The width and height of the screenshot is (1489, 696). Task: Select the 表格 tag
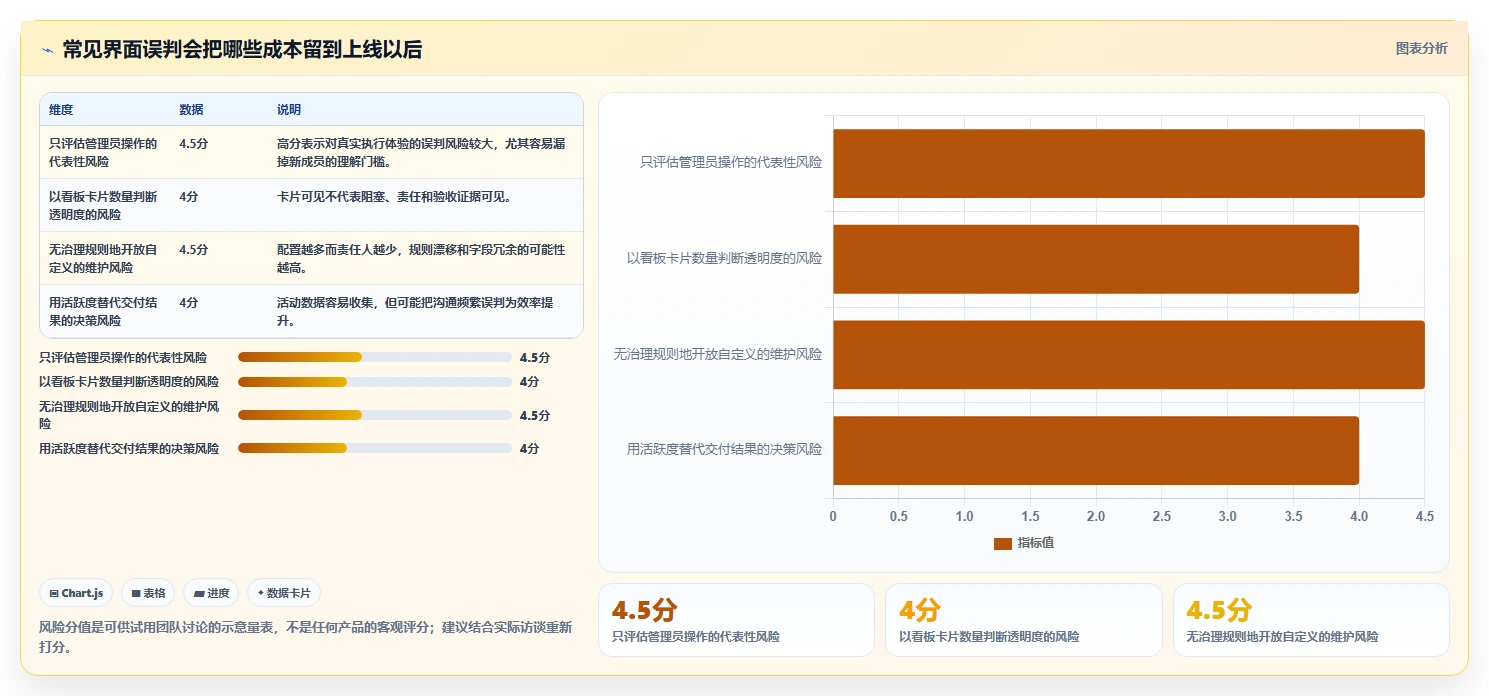[148, 593]
